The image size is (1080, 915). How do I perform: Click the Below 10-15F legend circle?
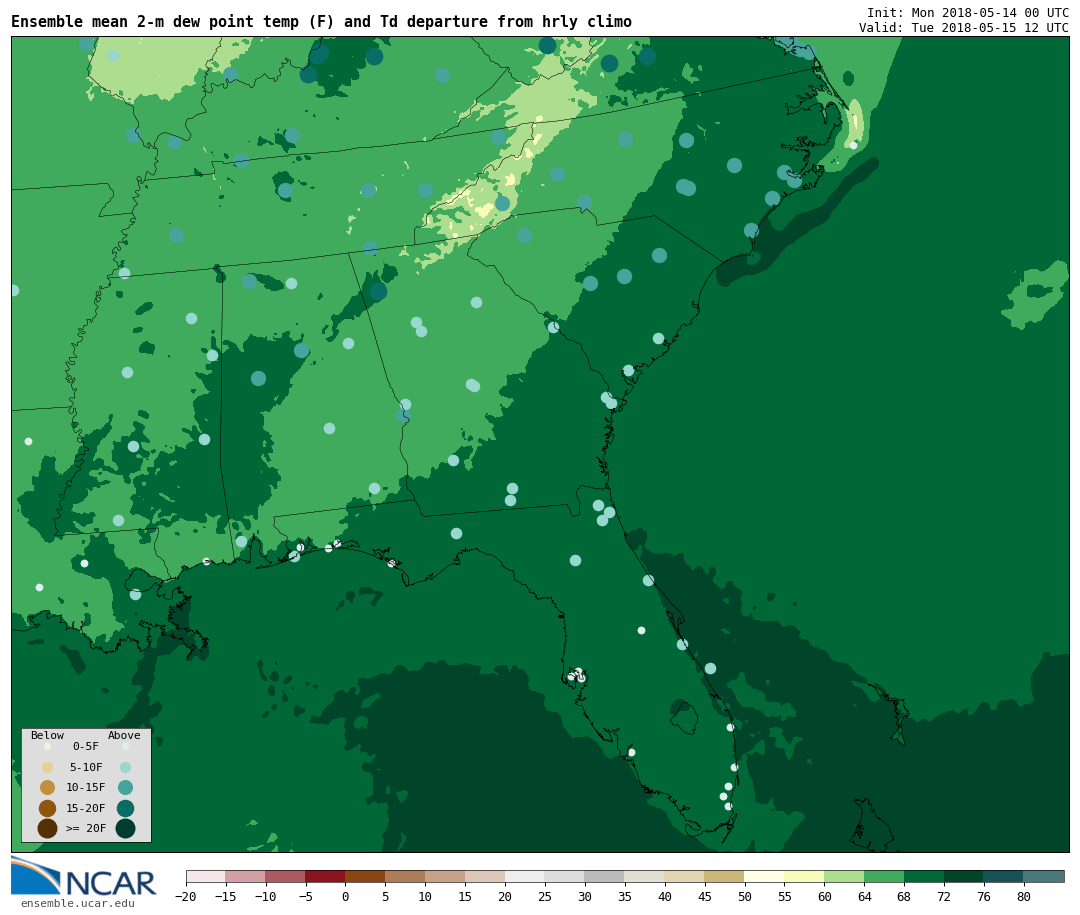tap(48, 788)
